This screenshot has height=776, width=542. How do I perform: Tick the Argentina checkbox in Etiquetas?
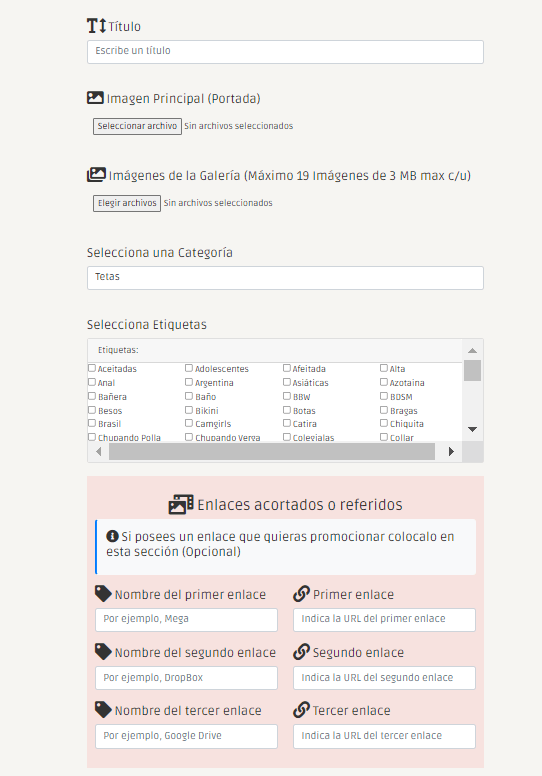pyautogui.click(x=189, y=382)
